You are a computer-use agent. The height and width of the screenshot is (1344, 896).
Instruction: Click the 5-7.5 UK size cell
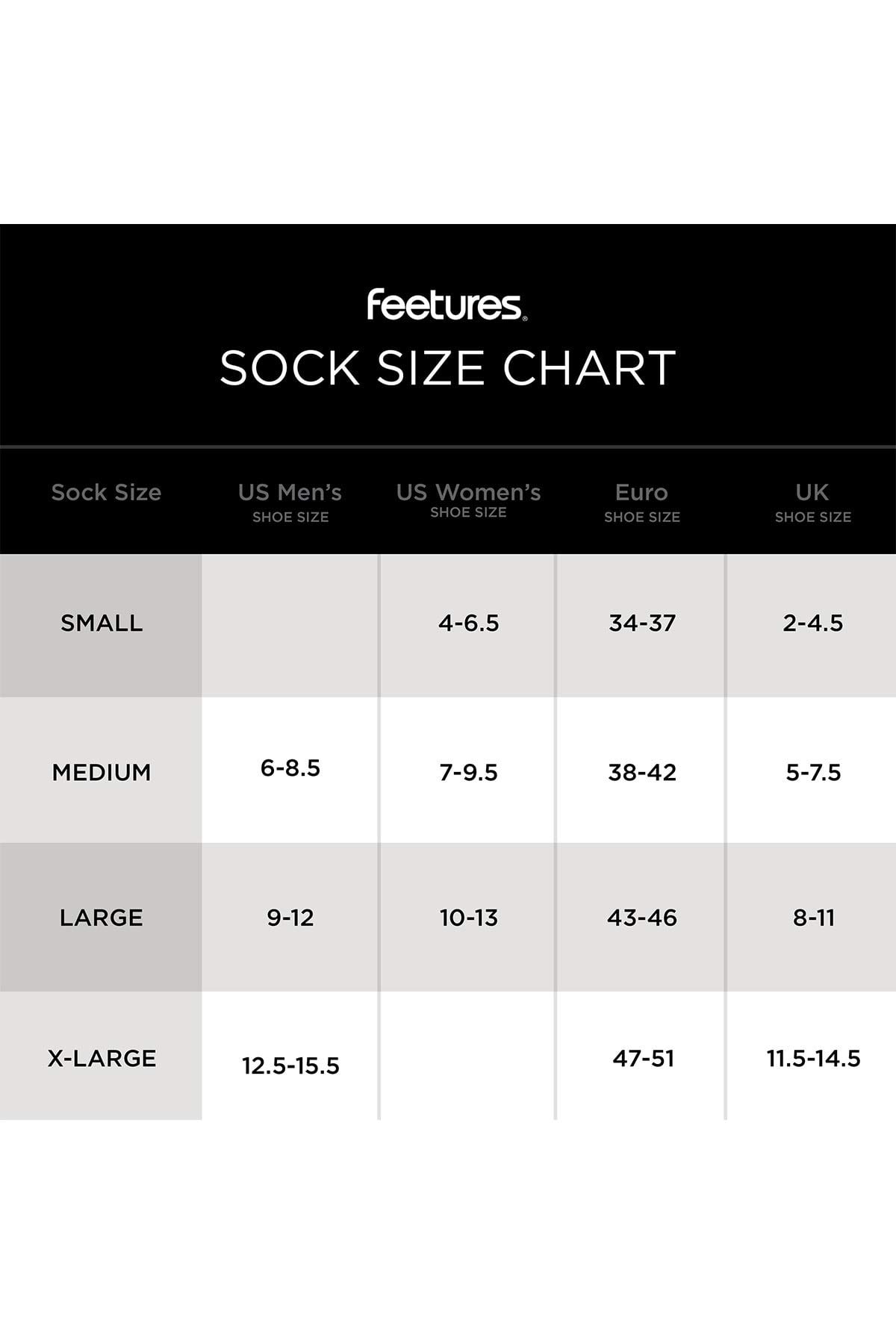coord(813,772)
